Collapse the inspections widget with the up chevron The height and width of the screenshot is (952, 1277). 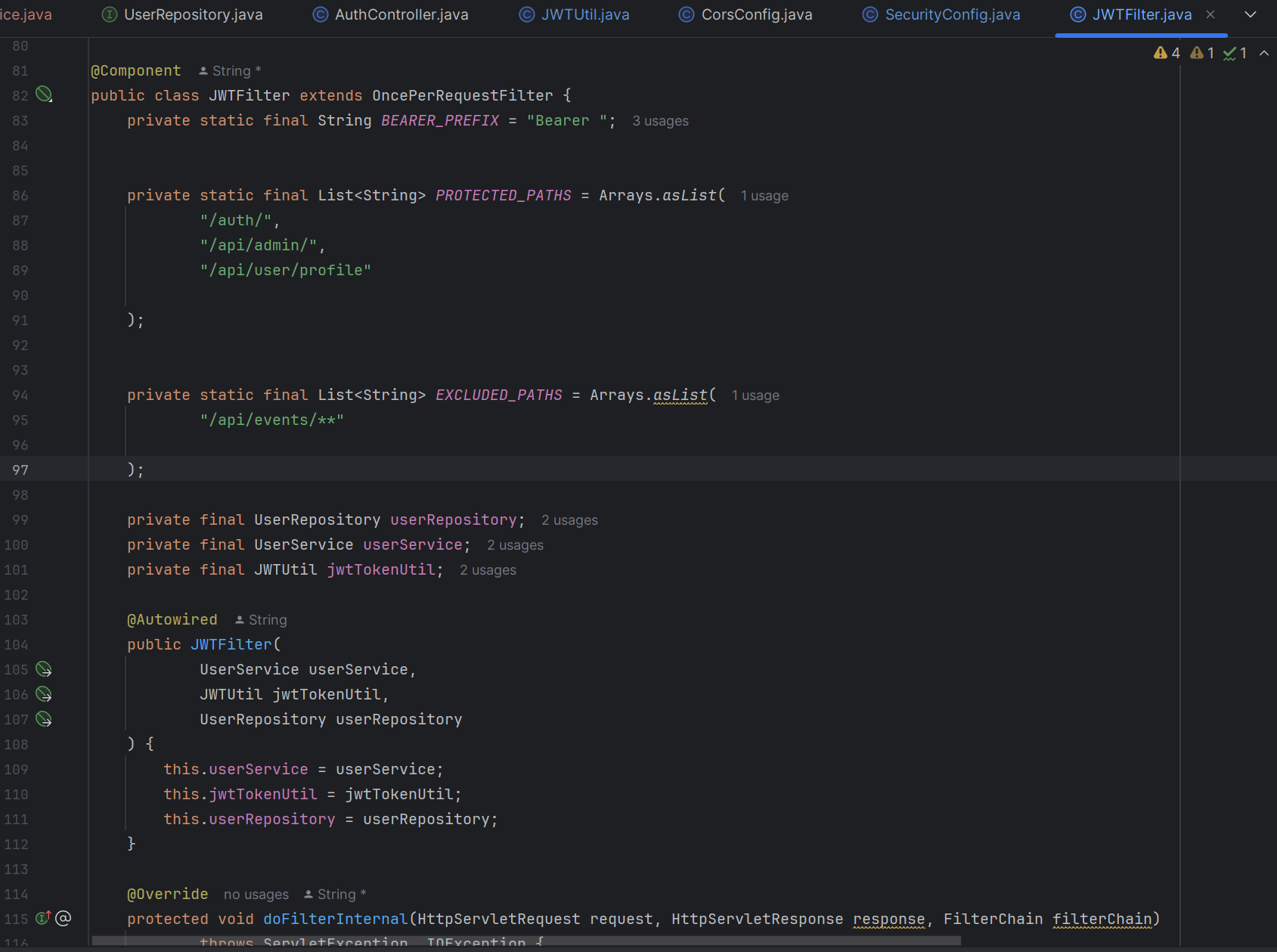pyautogui.click(x=1264, y=53)
